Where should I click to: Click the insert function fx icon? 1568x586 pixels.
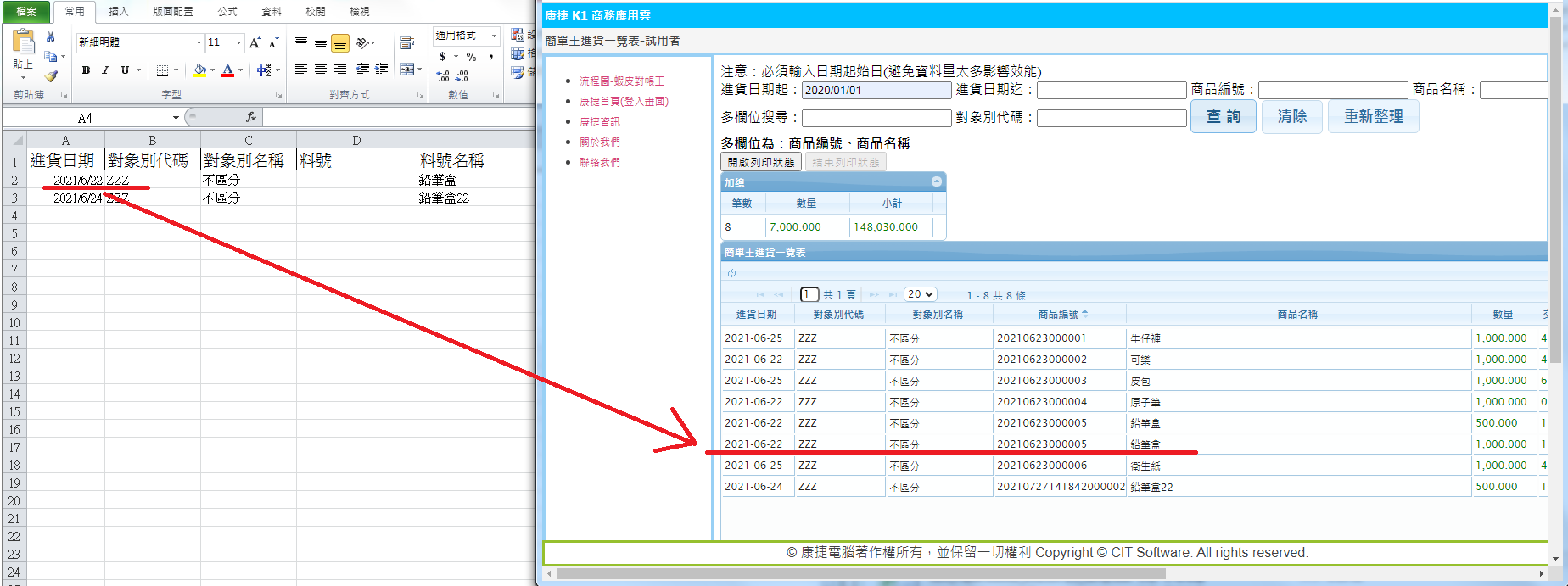click(x=251, y=117)
